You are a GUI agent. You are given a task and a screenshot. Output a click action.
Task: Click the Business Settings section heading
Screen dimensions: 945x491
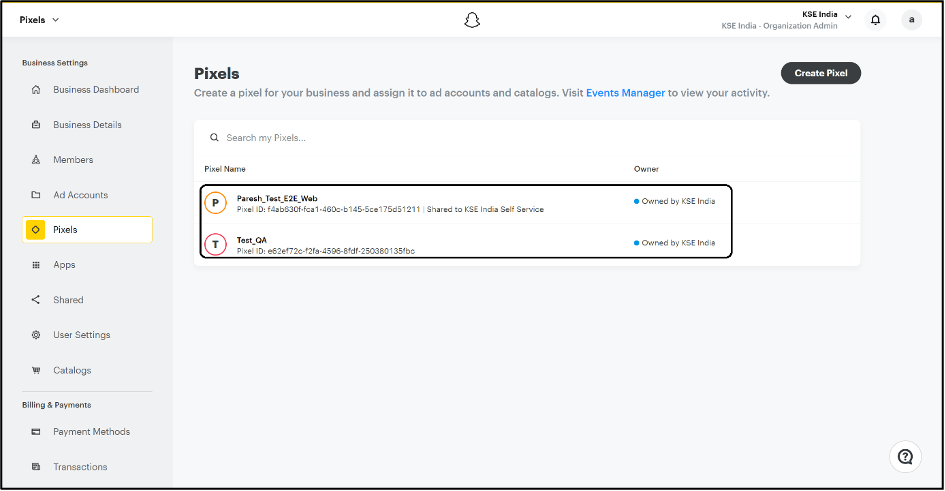point(55,63)
